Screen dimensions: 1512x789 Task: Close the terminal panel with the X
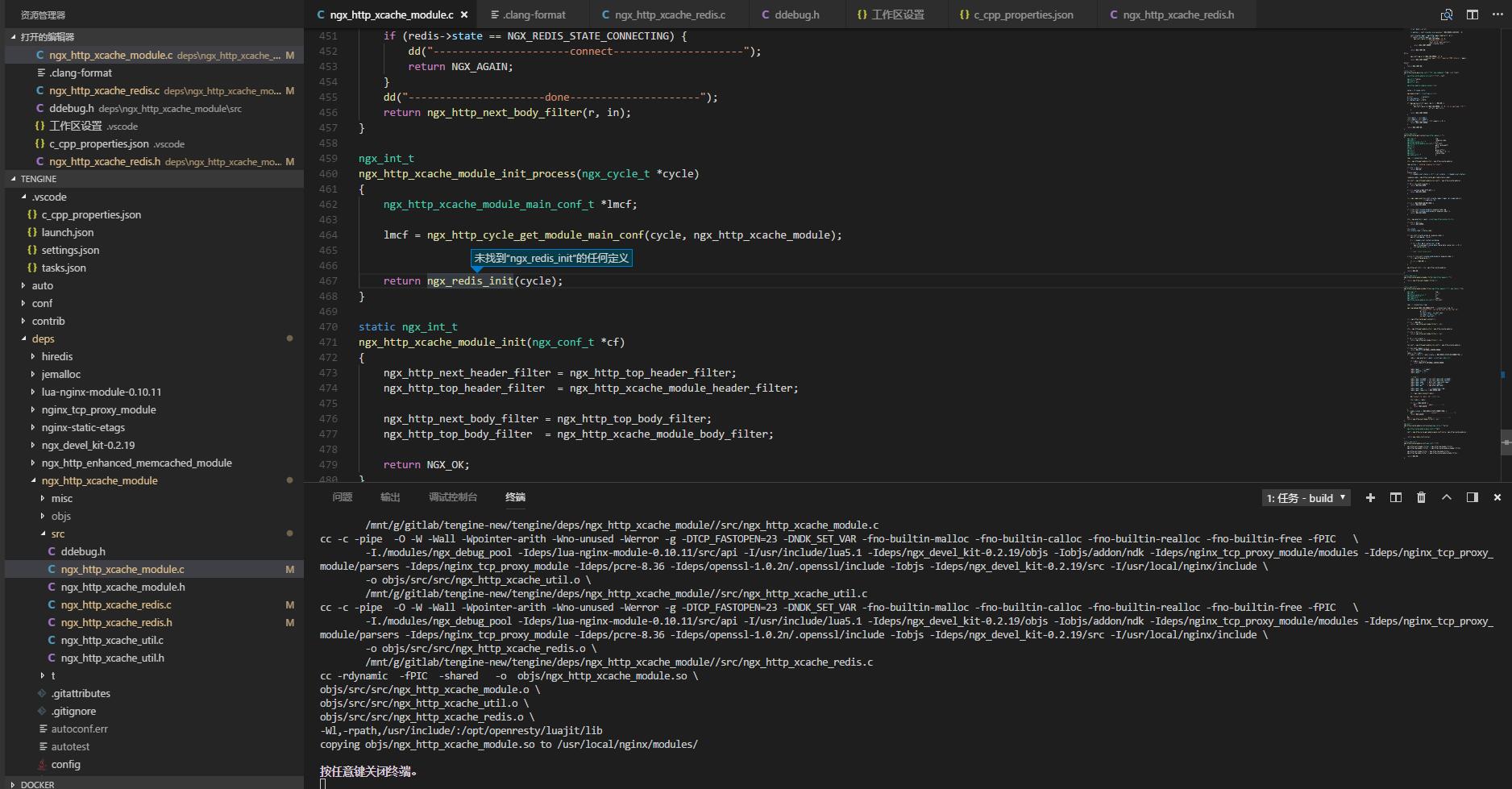click(1497, 497)
